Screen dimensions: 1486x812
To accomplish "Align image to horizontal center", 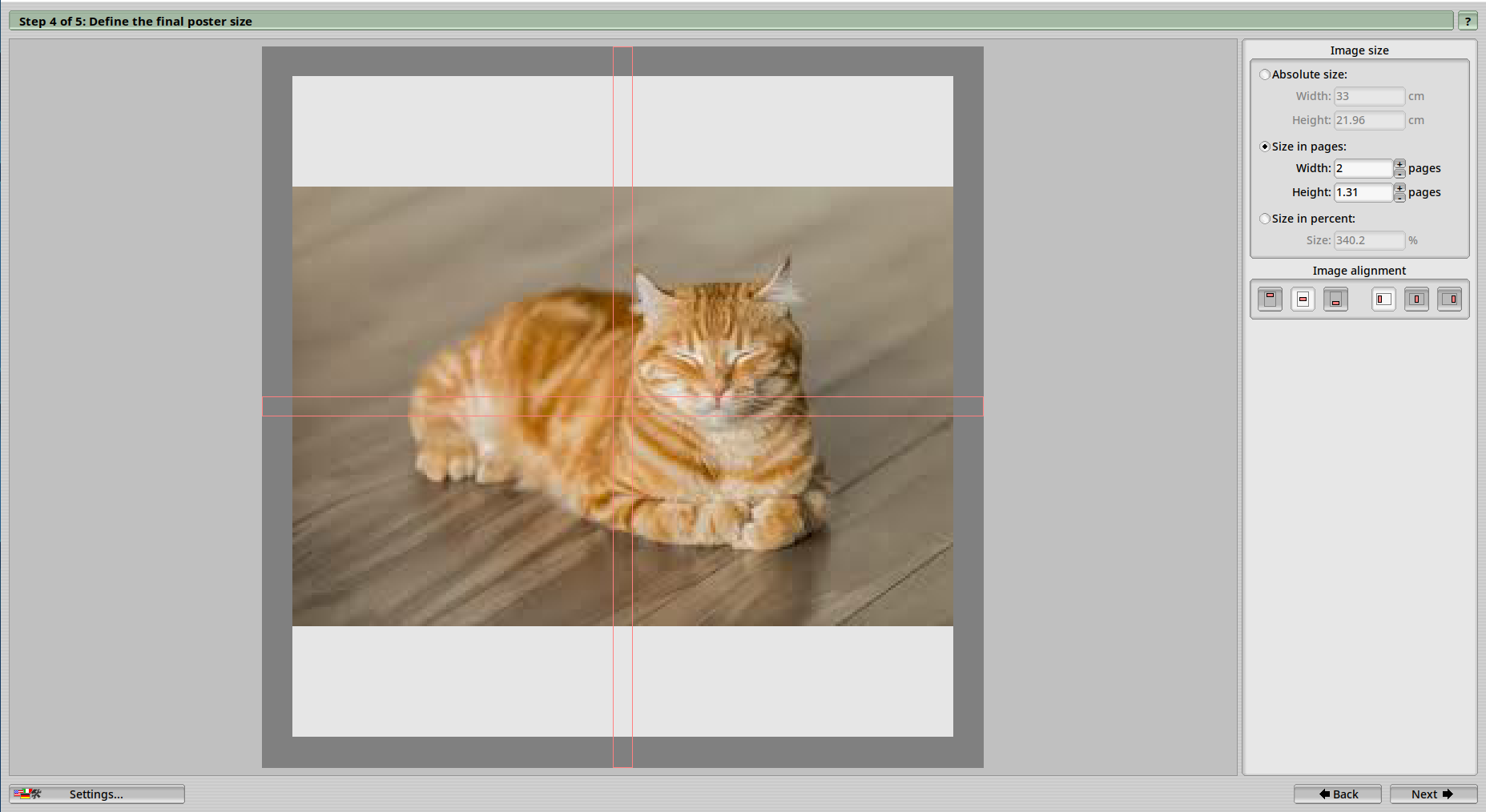I will coord(1416,299).
